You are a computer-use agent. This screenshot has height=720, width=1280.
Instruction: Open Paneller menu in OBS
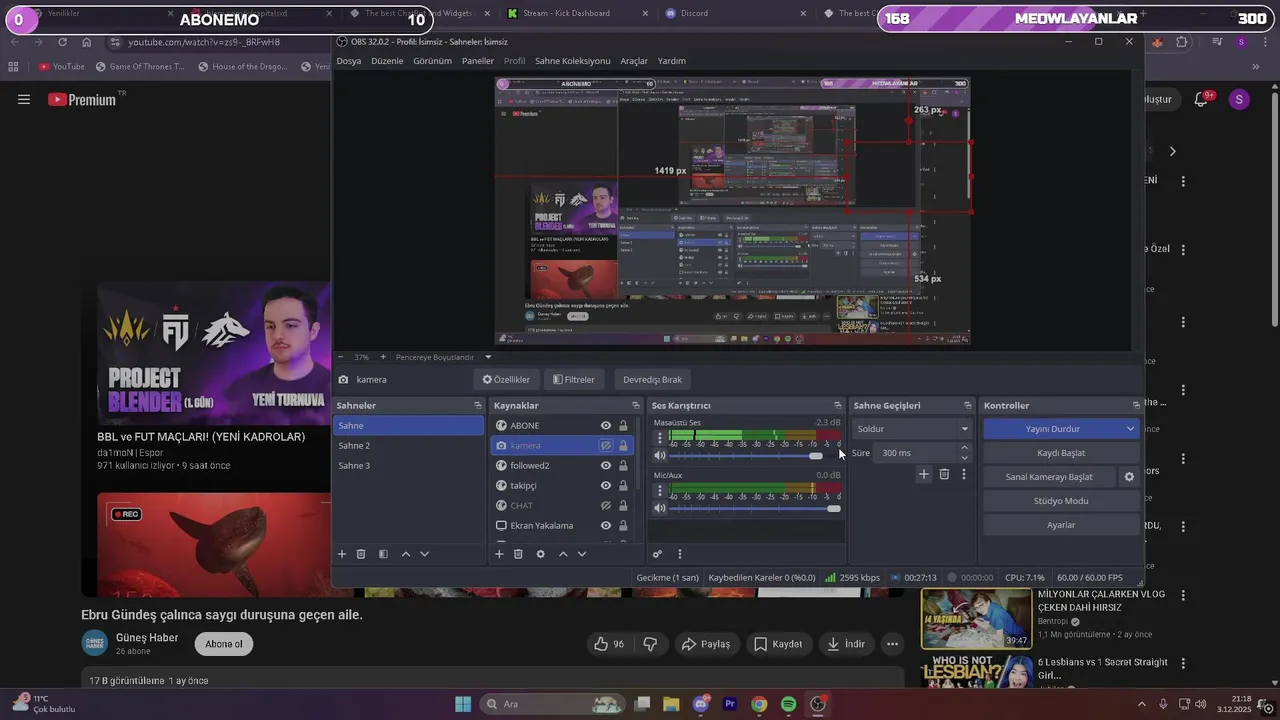[478, 61]
